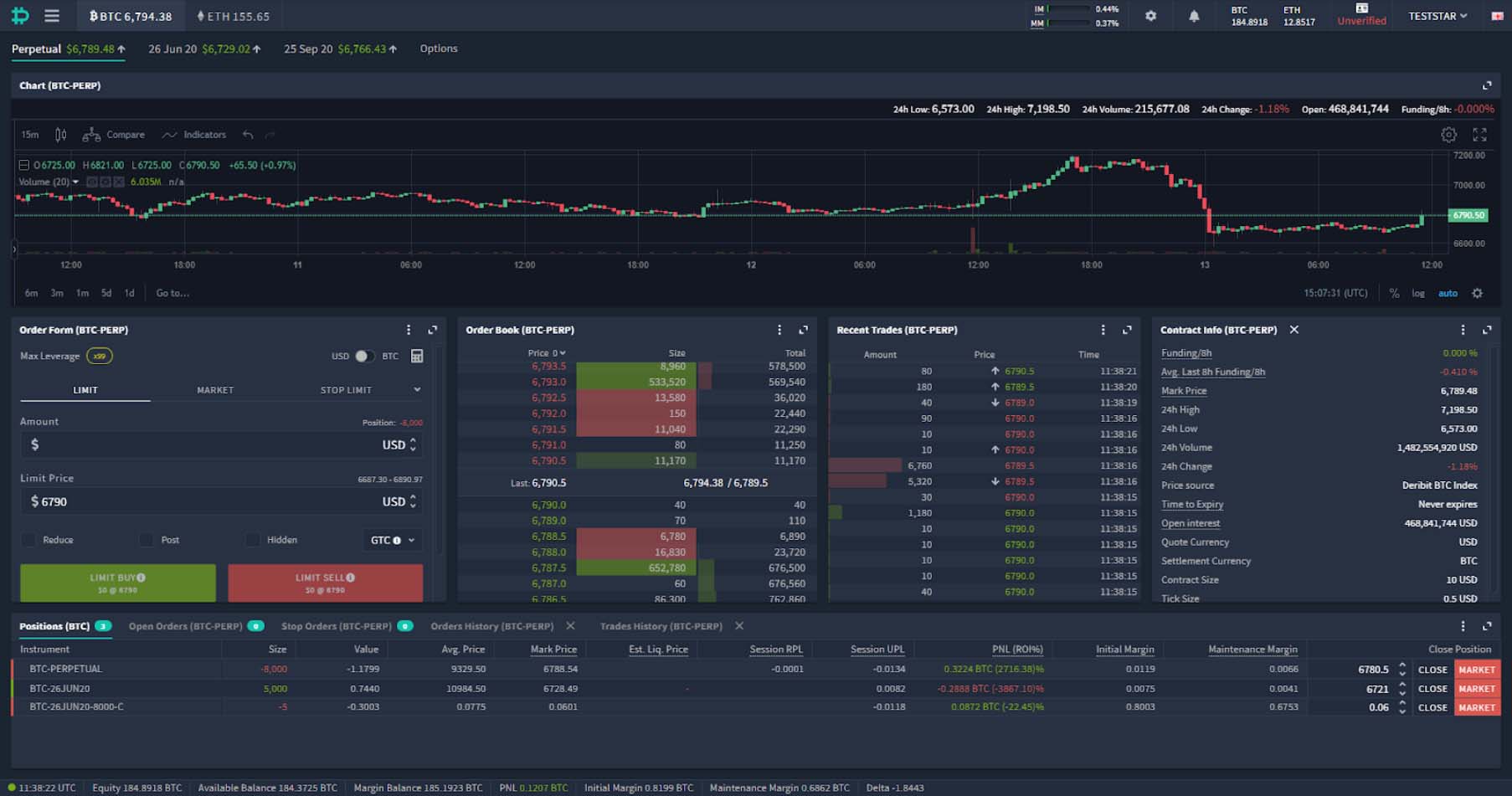Switch to STOP LIMIT order type
Screen dimensions: 1512x796
coord(346,390)
